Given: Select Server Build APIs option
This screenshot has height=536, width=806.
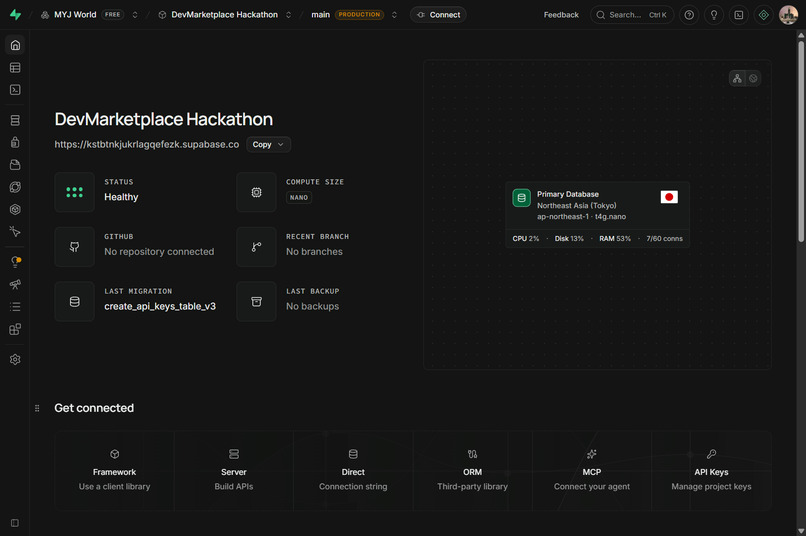Looking at the screenshot, I should click(234, 471).
